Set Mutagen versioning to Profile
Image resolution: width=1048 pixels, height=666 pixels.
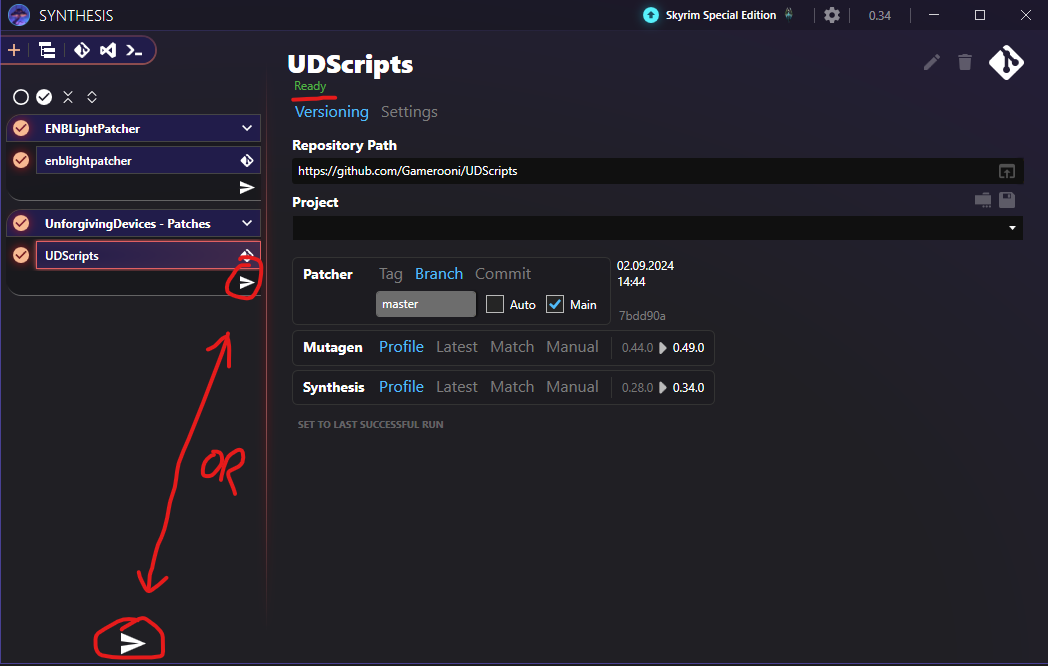point(401,347)
